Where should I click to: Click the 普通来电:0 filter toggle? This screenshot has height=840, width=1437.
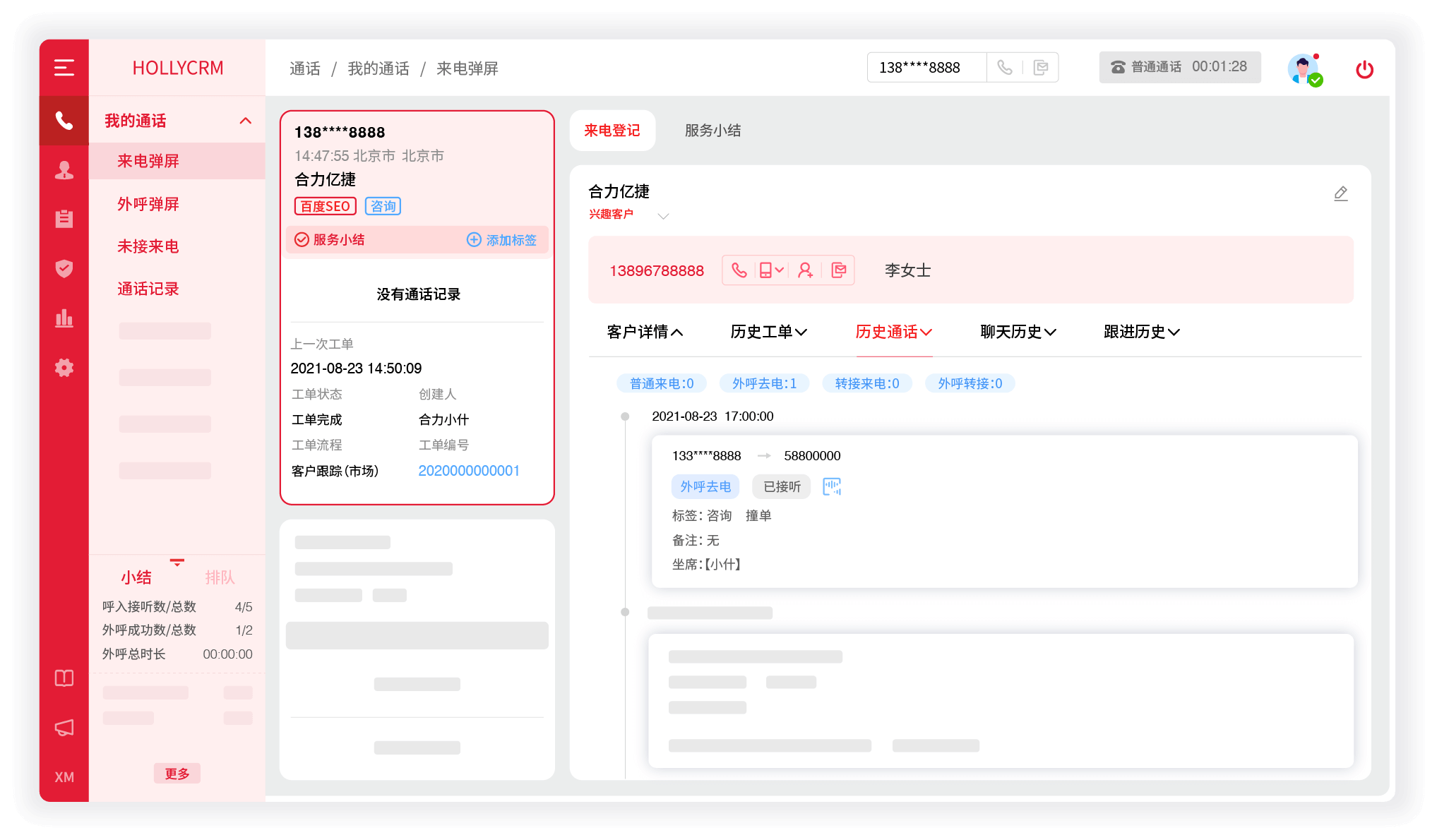click(x=662, y=383)
